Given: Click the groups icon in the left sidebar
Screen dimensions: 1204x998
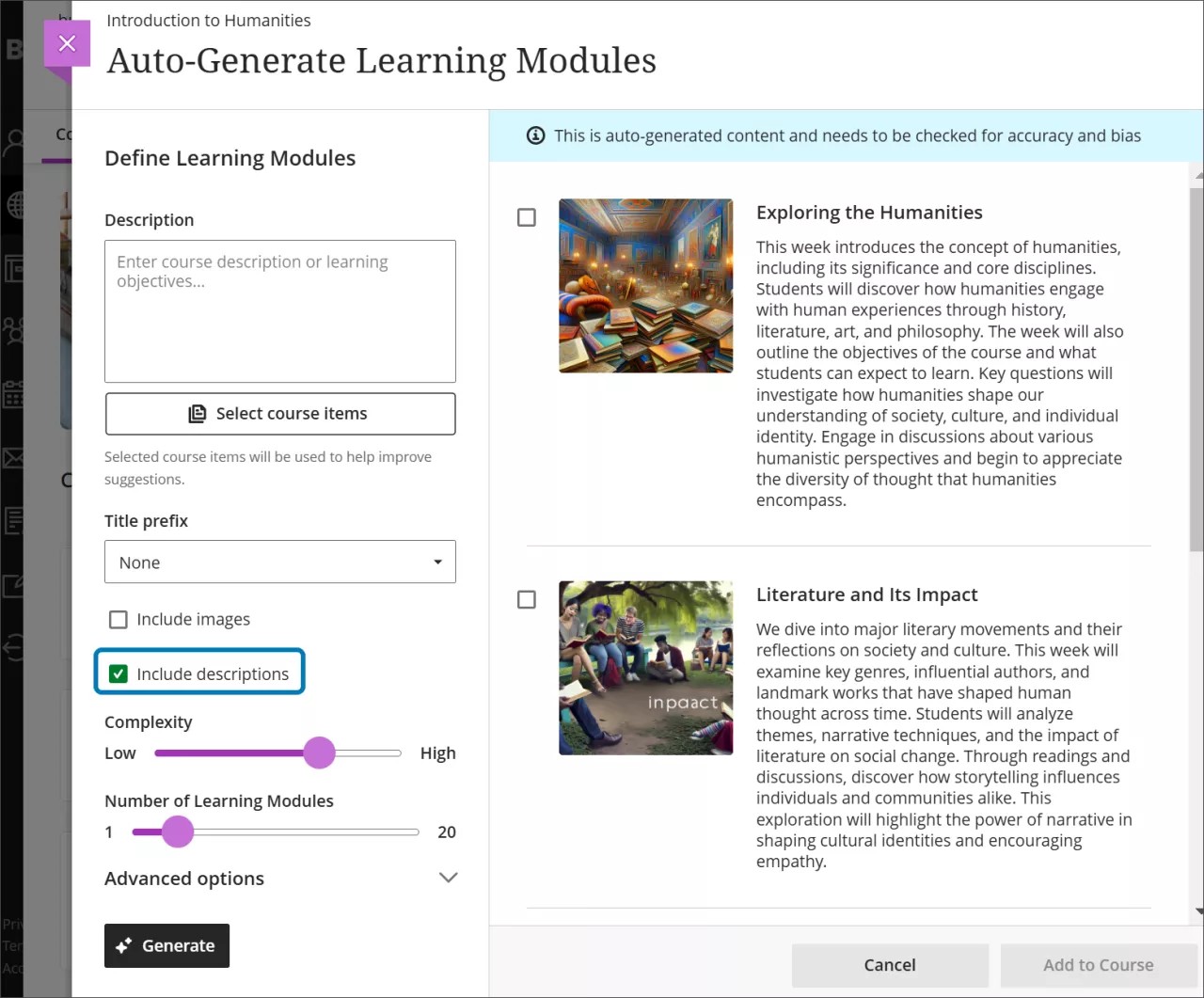Looking at the screenshot, I should coord(14,329).
